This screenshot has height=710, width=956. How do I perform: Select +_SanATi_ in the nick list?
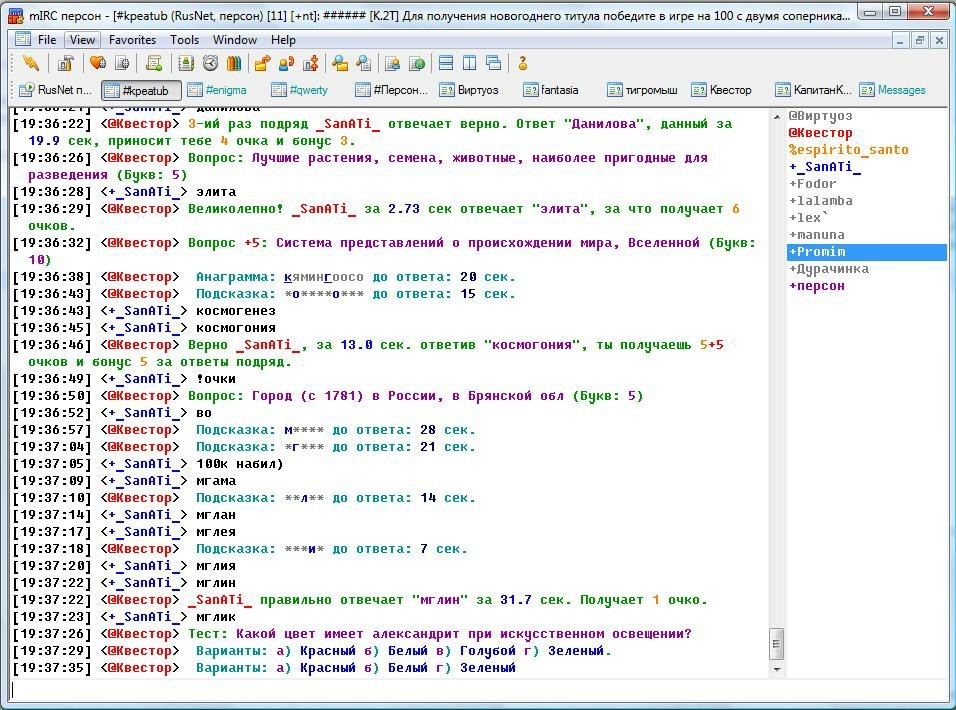coord(825,167)
